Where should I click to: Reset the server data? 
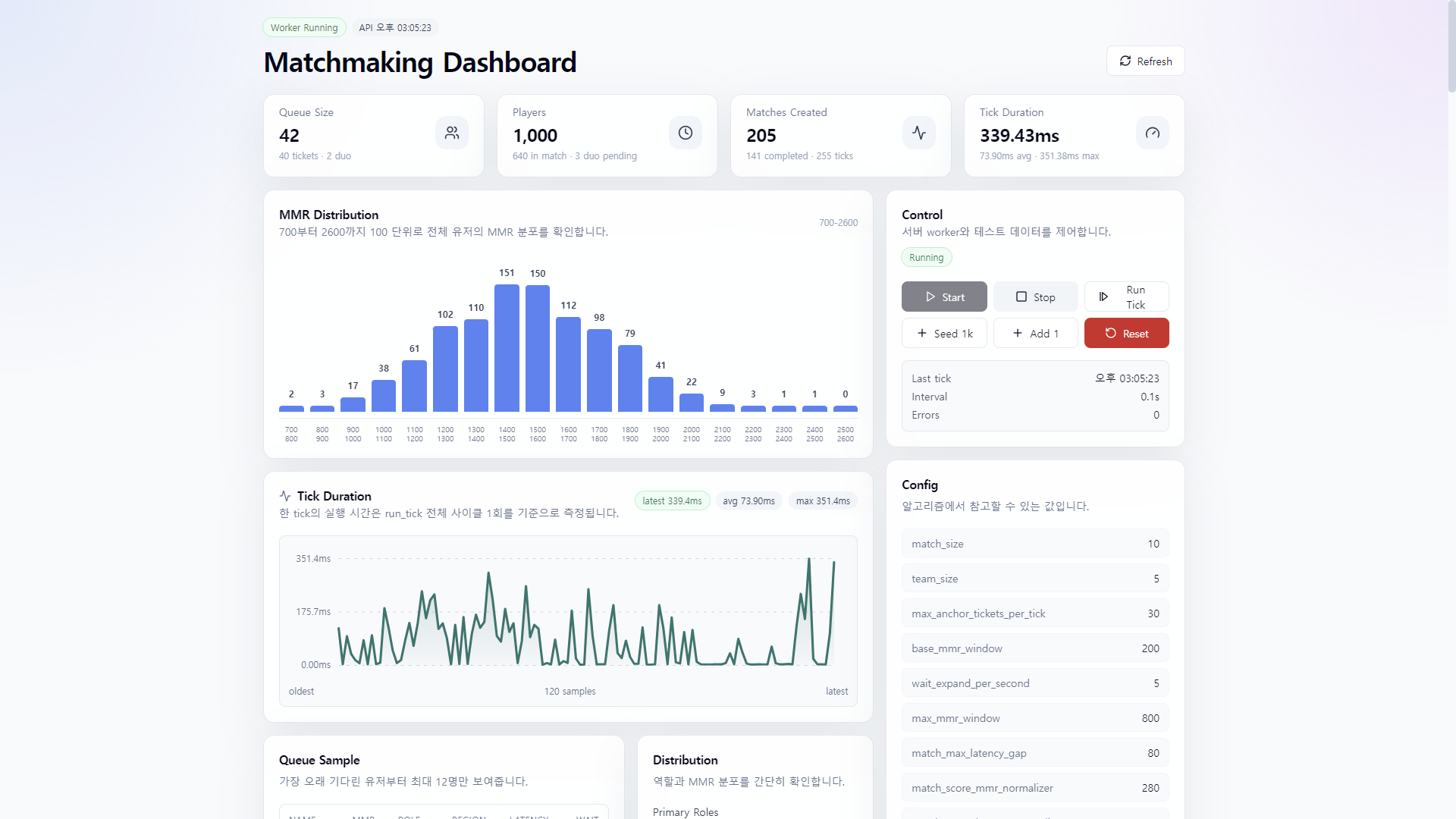tap(1126, 333)
